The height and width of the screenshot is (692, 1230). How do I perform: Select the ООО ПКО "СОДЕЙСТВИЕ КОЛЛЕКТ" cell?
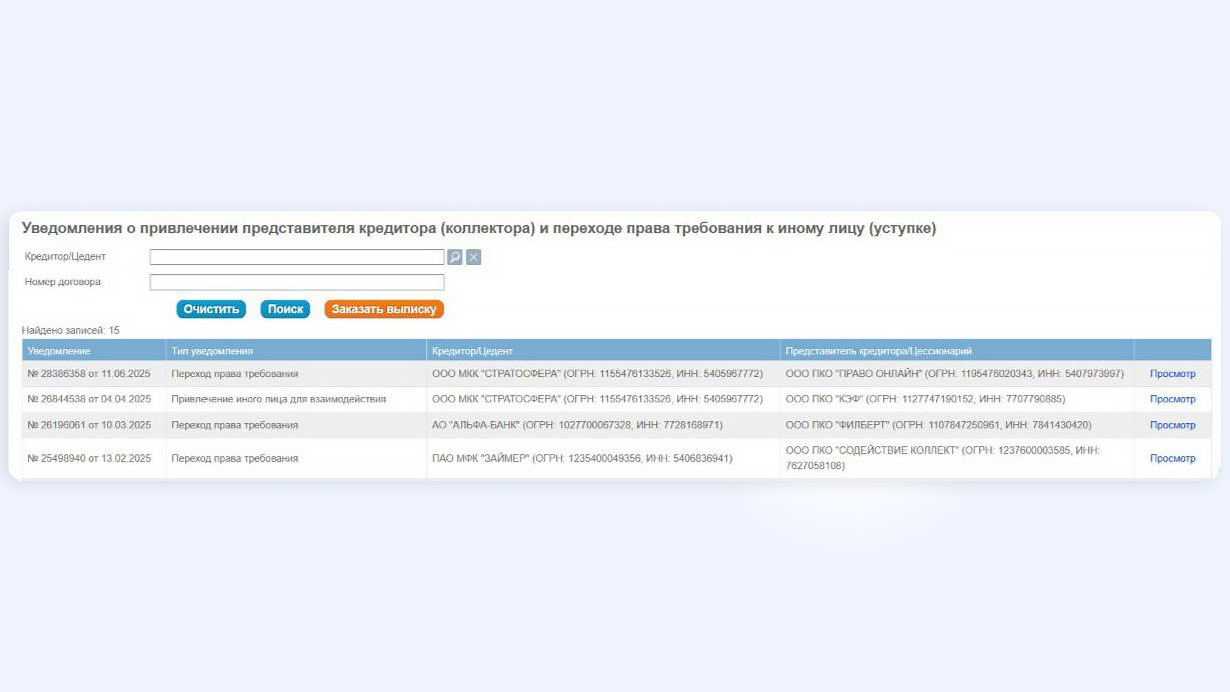(x=942, y=458)
